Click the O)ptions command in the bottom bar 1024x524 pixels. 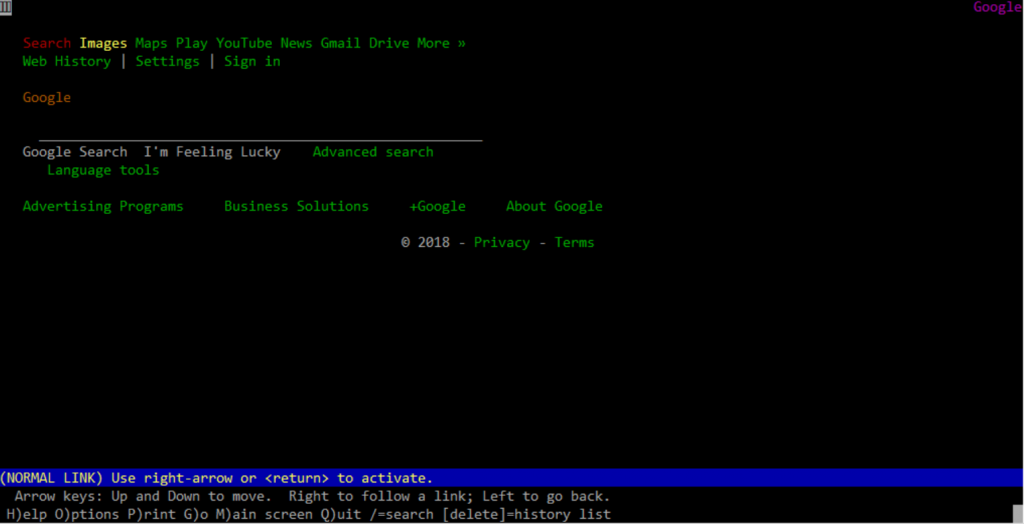87,514
